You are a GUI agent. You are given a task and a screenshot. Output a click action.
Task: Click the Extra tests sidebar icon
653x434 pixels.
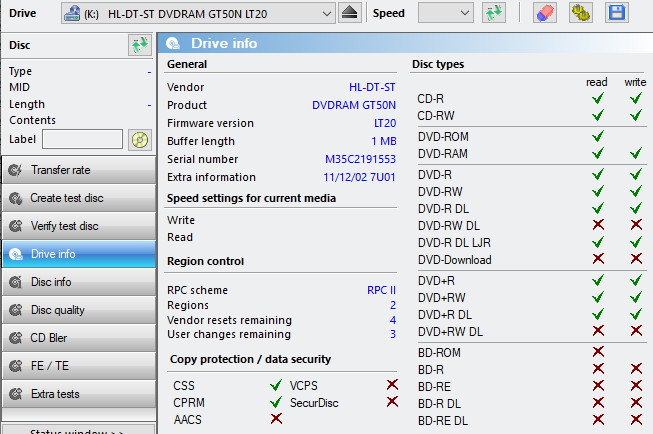[x=15, y=394]
